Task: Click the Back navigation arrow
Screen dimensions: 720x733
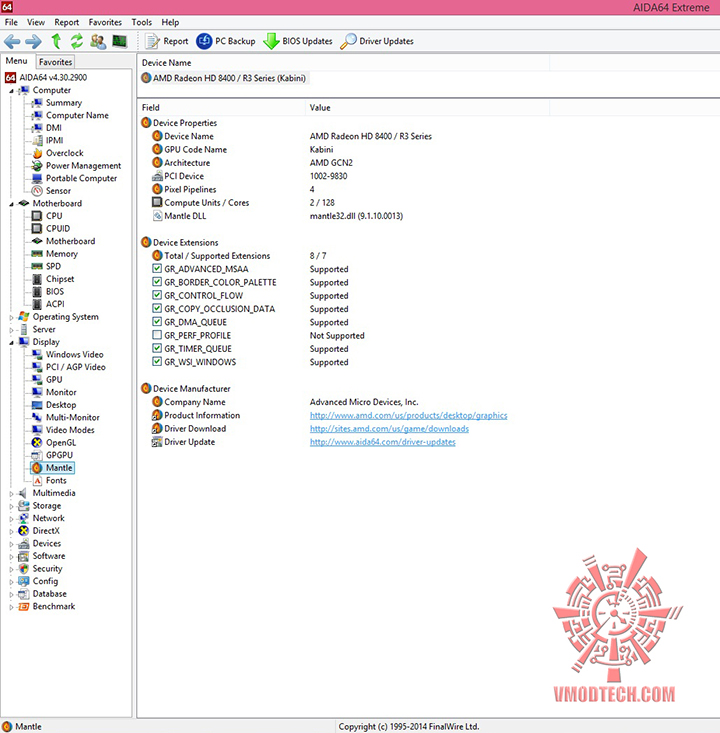Action: coord(12,42)
